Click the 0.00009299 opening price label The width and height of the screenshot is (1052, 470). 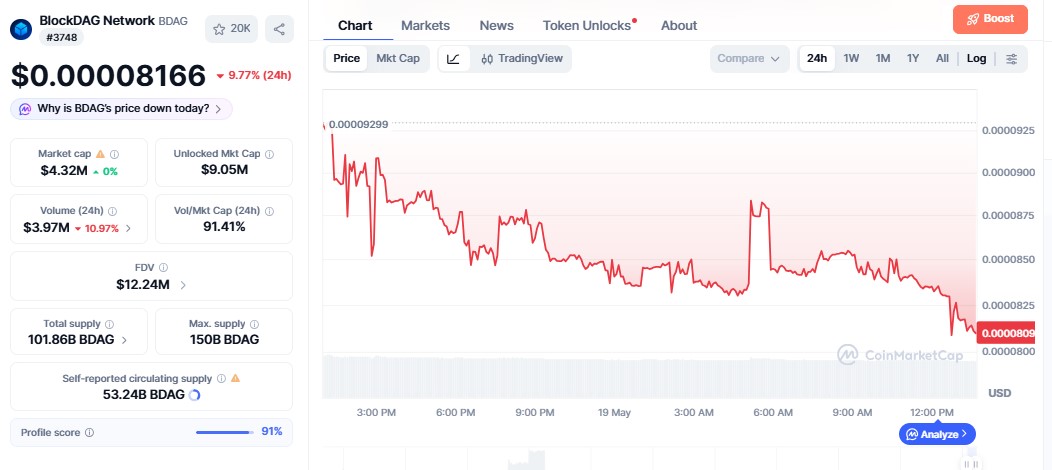358,124
